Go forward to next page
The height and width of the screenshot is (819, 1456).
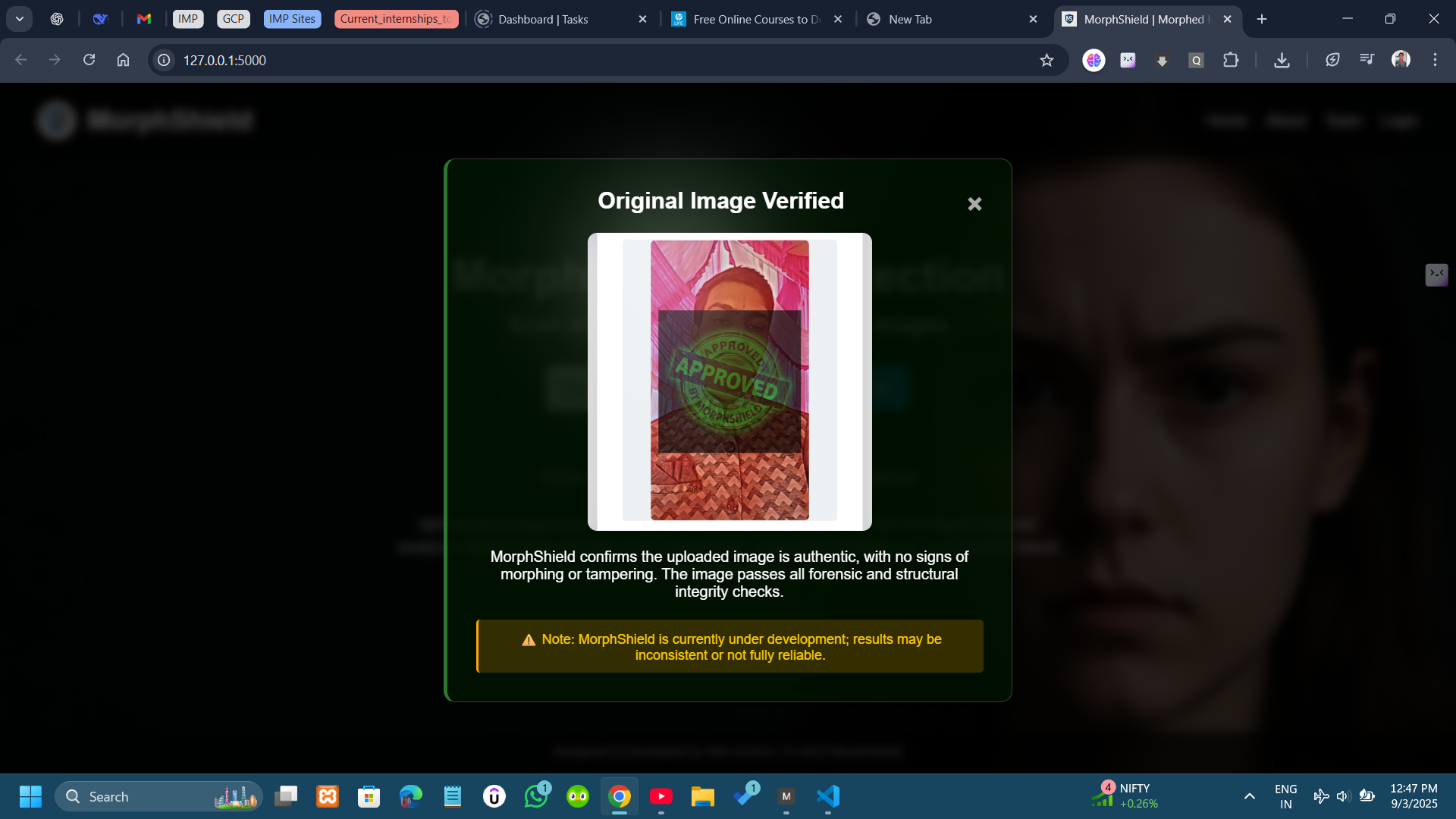pos(55,60)
